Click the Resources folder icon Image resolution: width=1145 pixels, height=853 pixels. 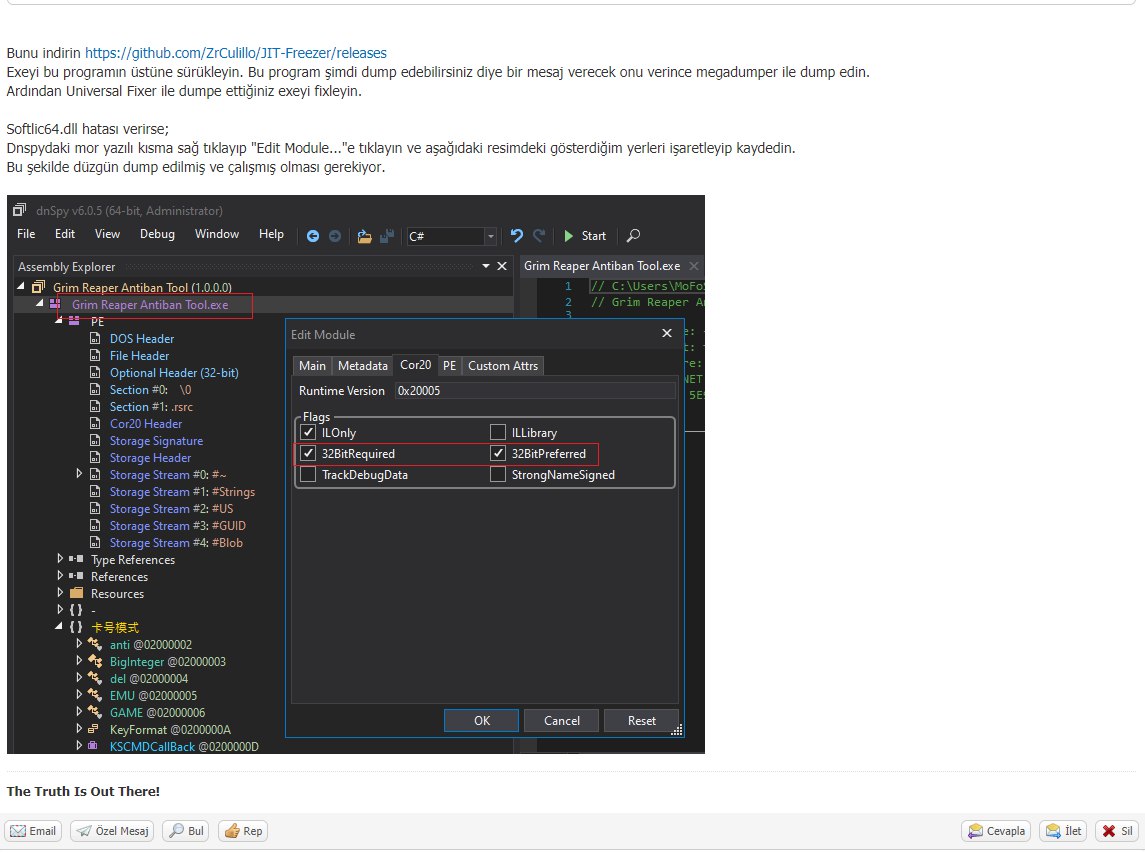(76, 593)
